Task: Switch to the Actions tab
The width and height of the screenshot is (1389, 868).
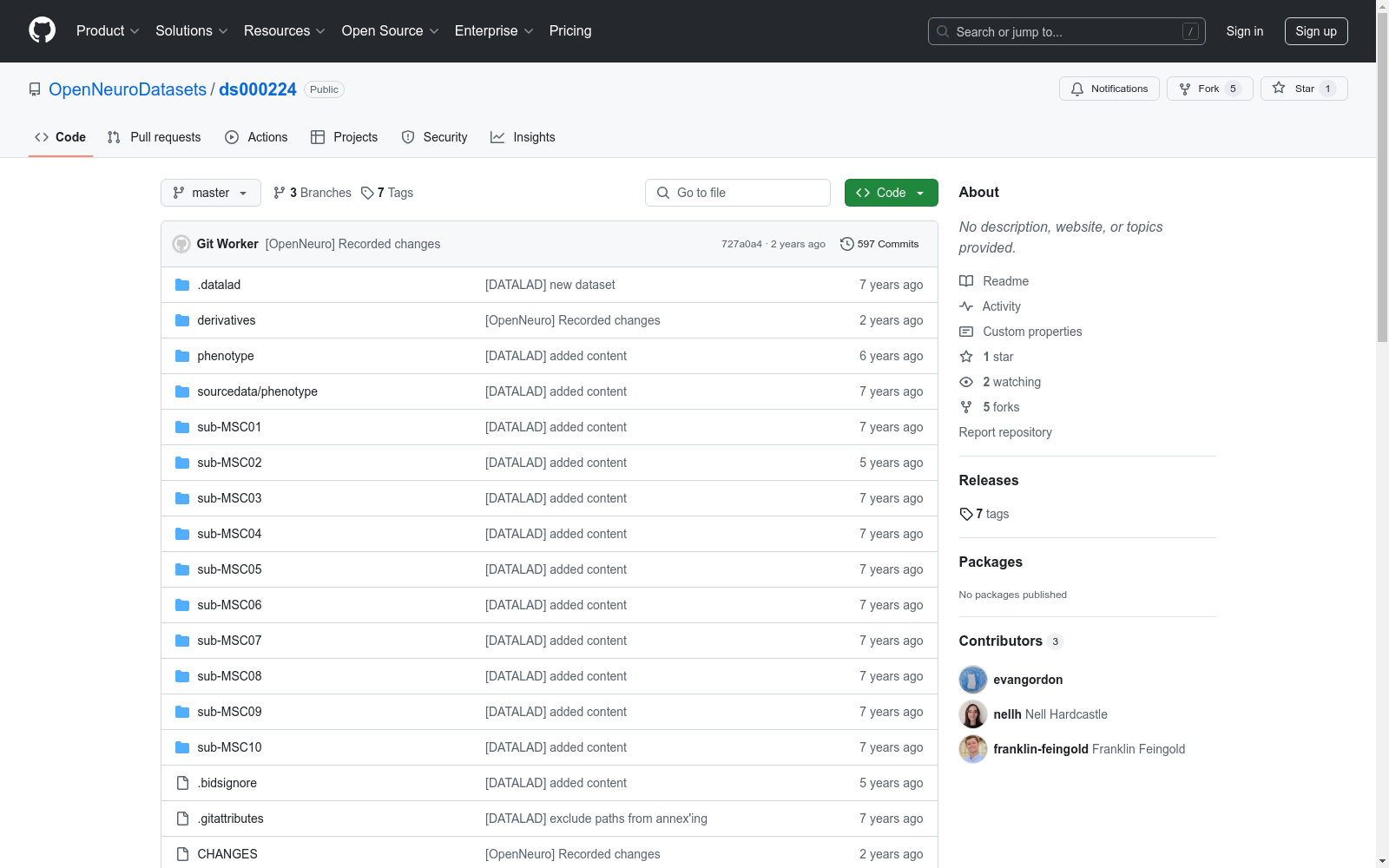Action: pos(256,137)
